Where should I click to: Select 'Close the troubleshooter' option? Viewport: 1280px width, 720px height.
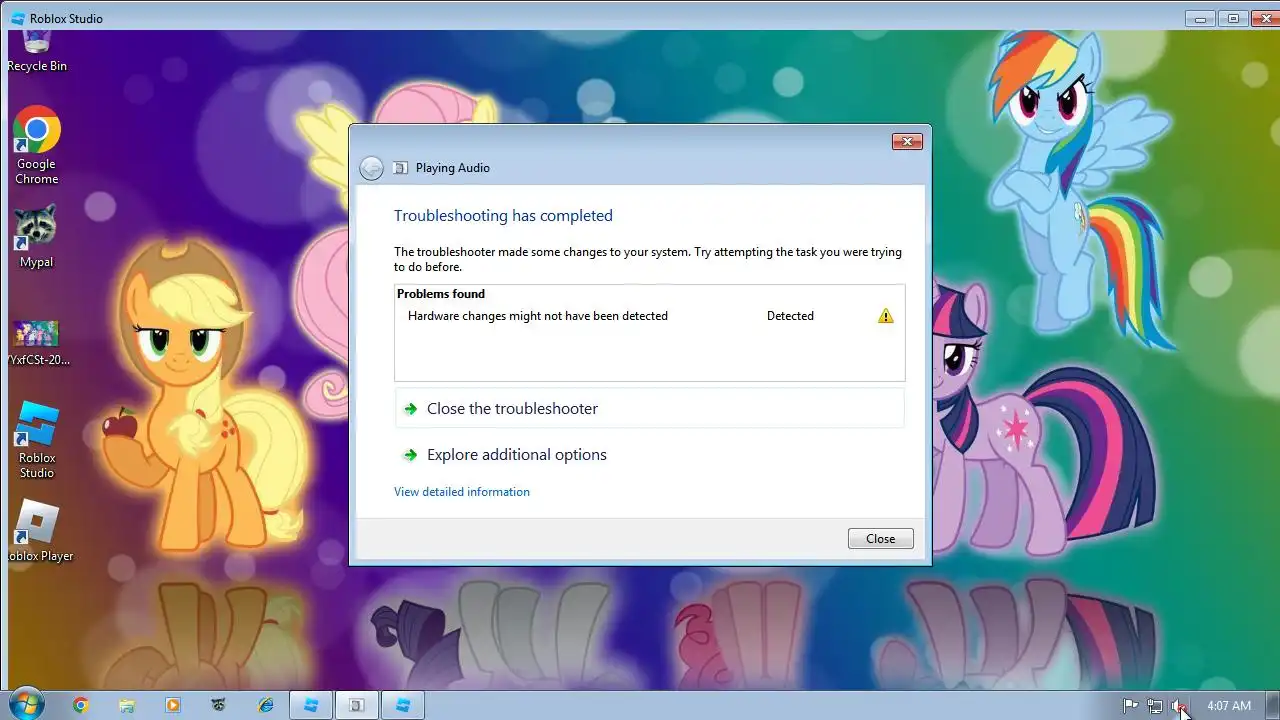650,408
